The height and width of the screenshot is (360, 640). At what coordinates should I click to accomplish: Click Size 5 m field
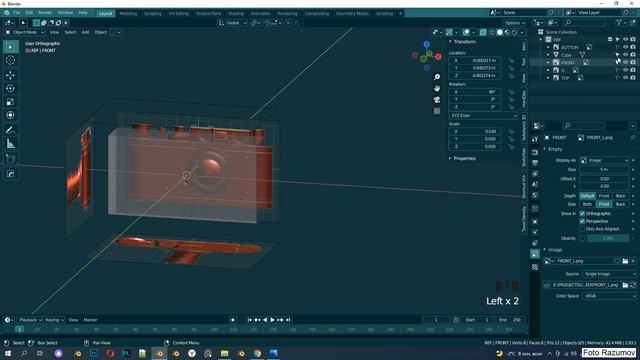[604, 169]
